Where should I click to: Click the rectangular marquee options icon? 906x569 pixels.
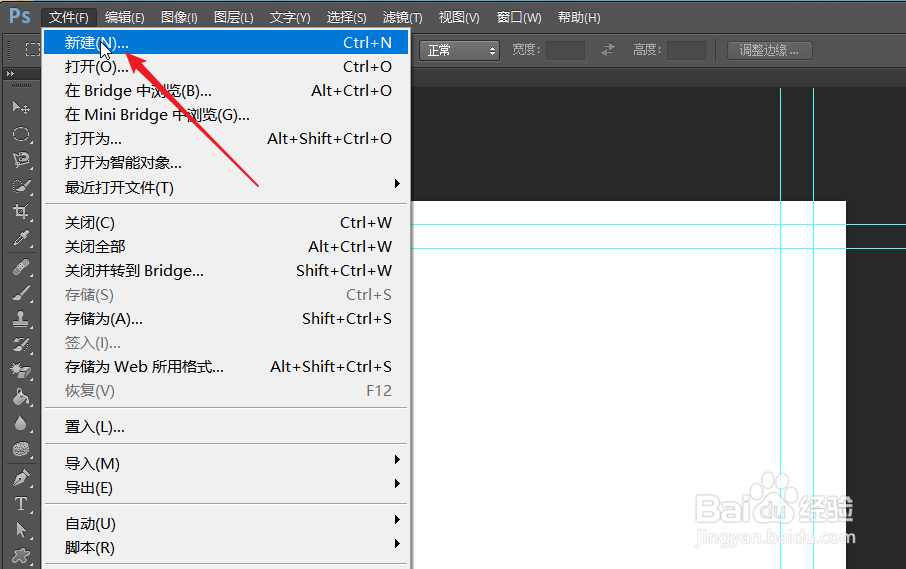32,50
